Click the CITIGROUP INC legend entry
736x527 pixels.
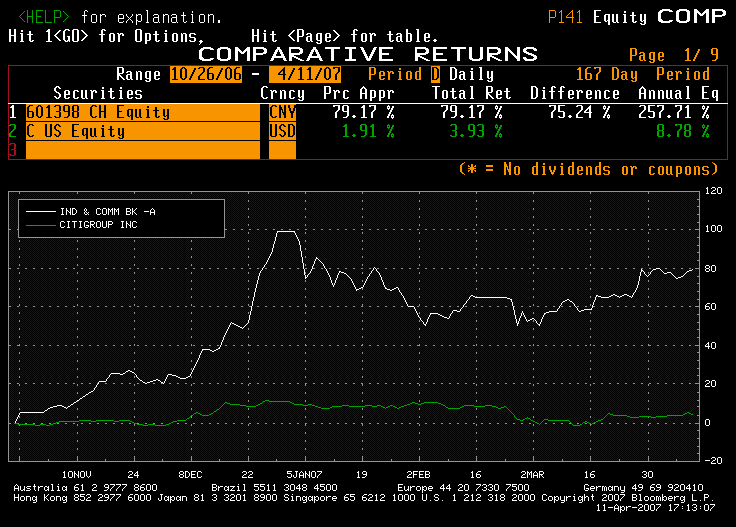pos(98,225)
